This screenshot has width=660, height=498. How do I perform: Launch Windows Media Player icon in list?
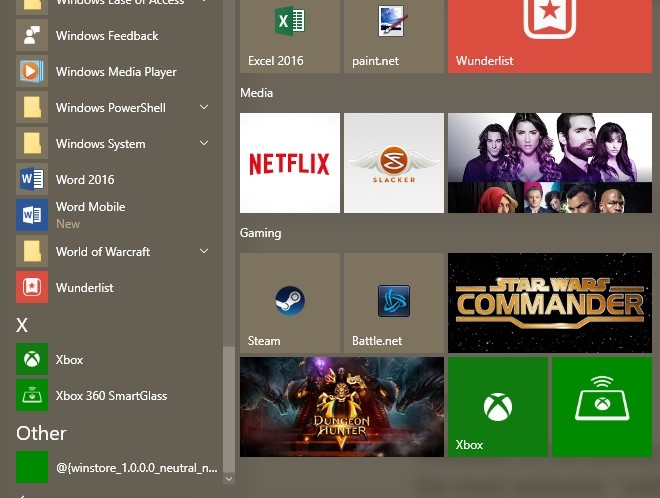click(32, 71)
